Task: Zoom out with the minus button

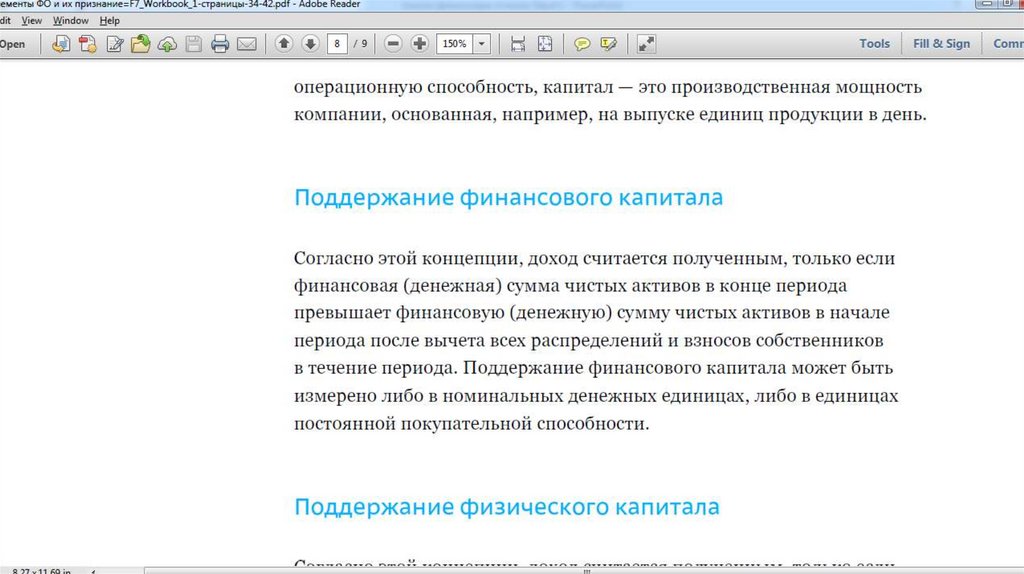Action: 393,44
